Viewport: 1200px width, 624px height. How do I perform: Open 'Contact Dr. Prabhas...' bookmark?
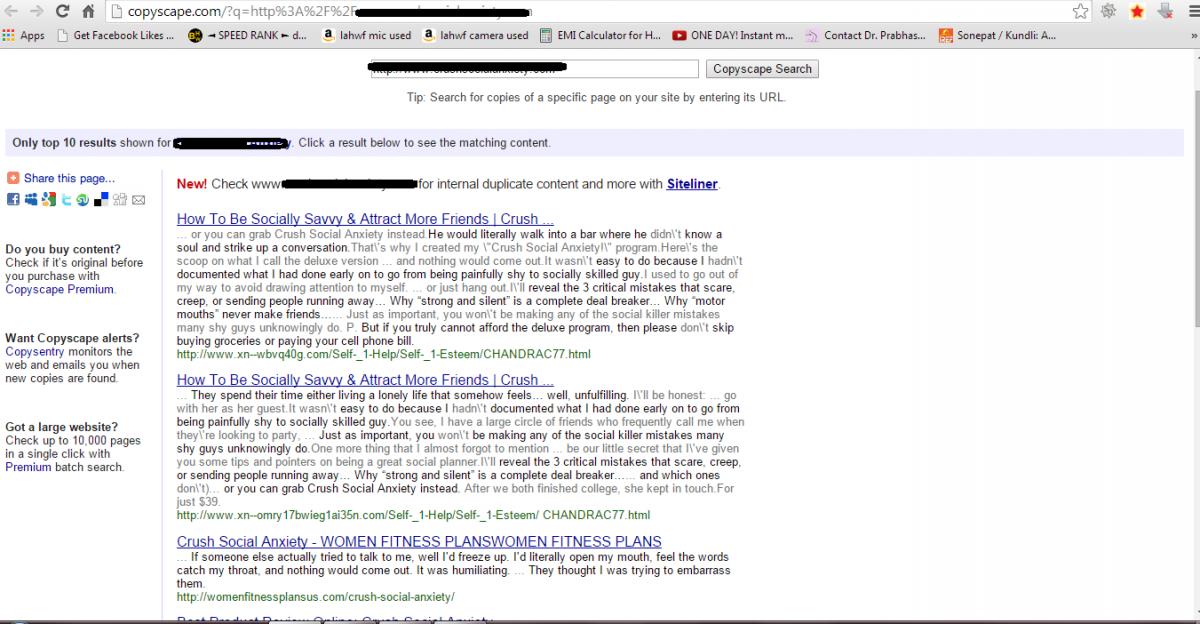pos(866,35)
